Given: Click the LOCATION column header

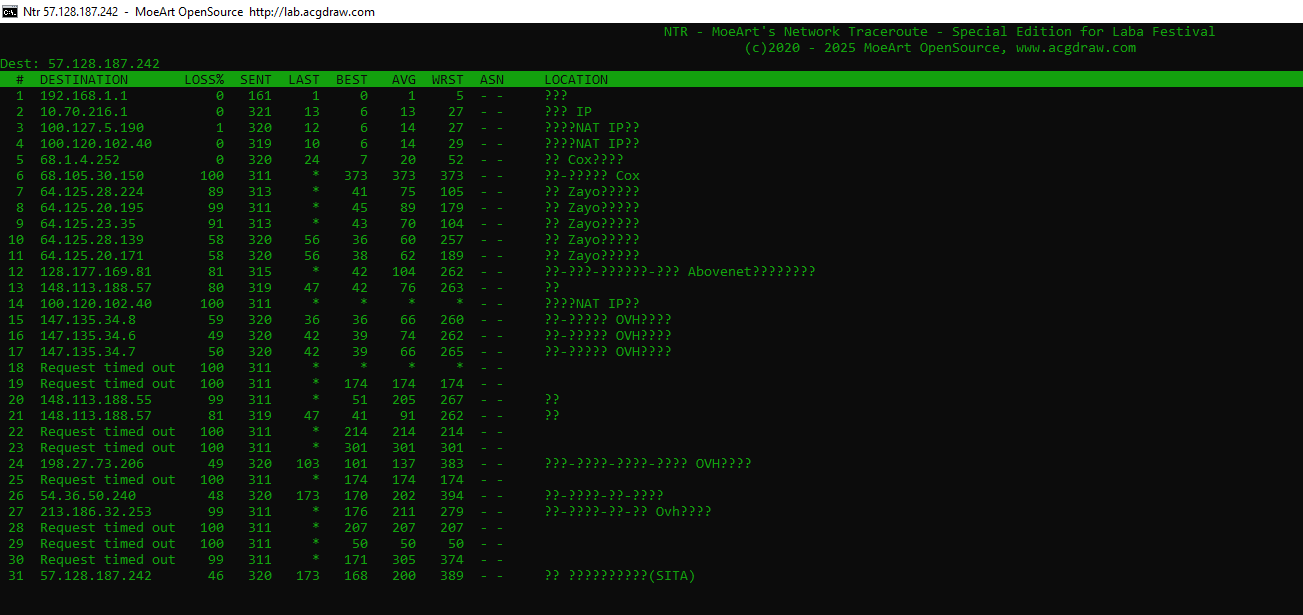Looking at the screenshot, I should pos(576,80).
